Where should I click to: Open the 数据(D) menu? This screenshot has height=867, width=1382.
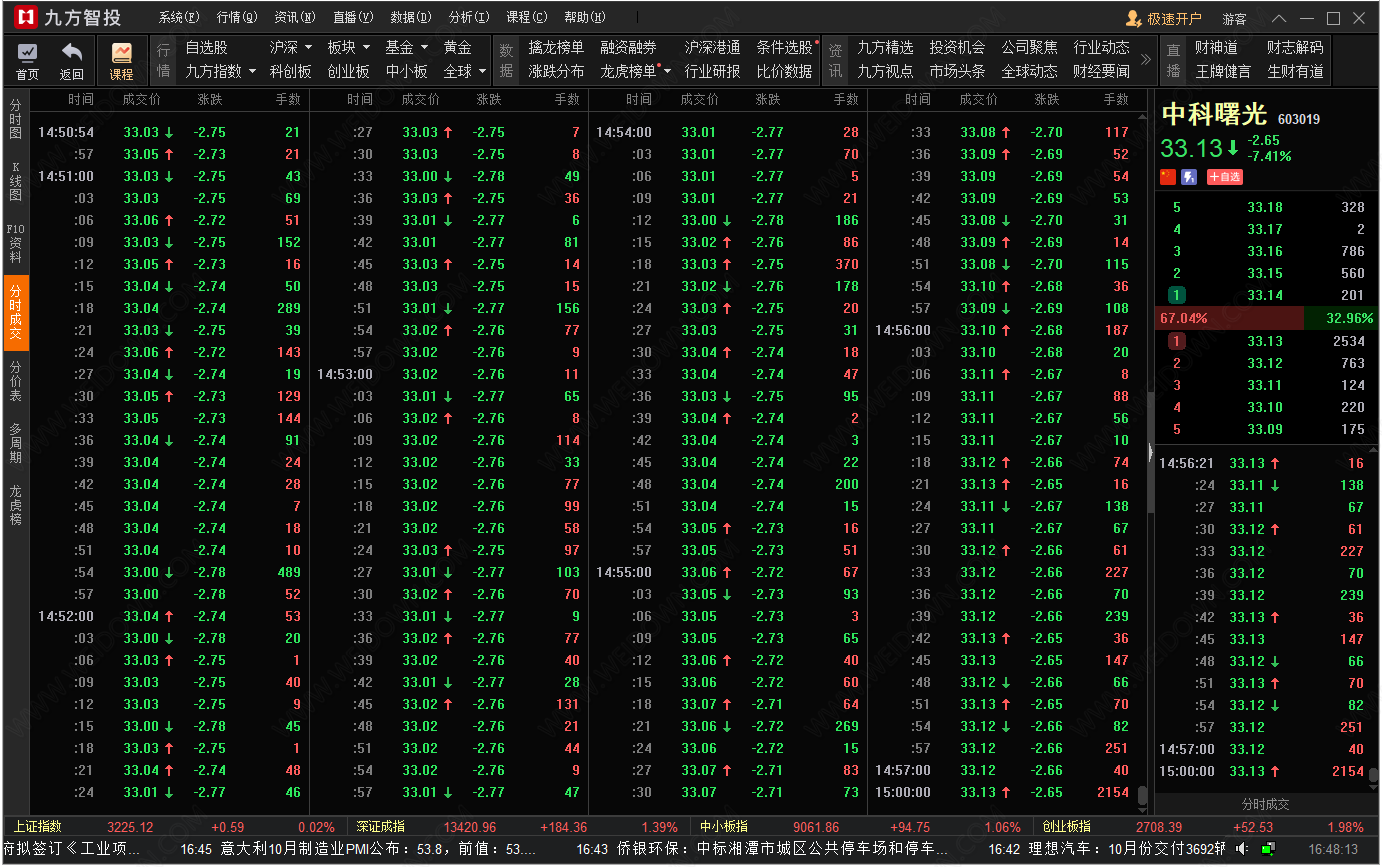[x=411, y=18]
